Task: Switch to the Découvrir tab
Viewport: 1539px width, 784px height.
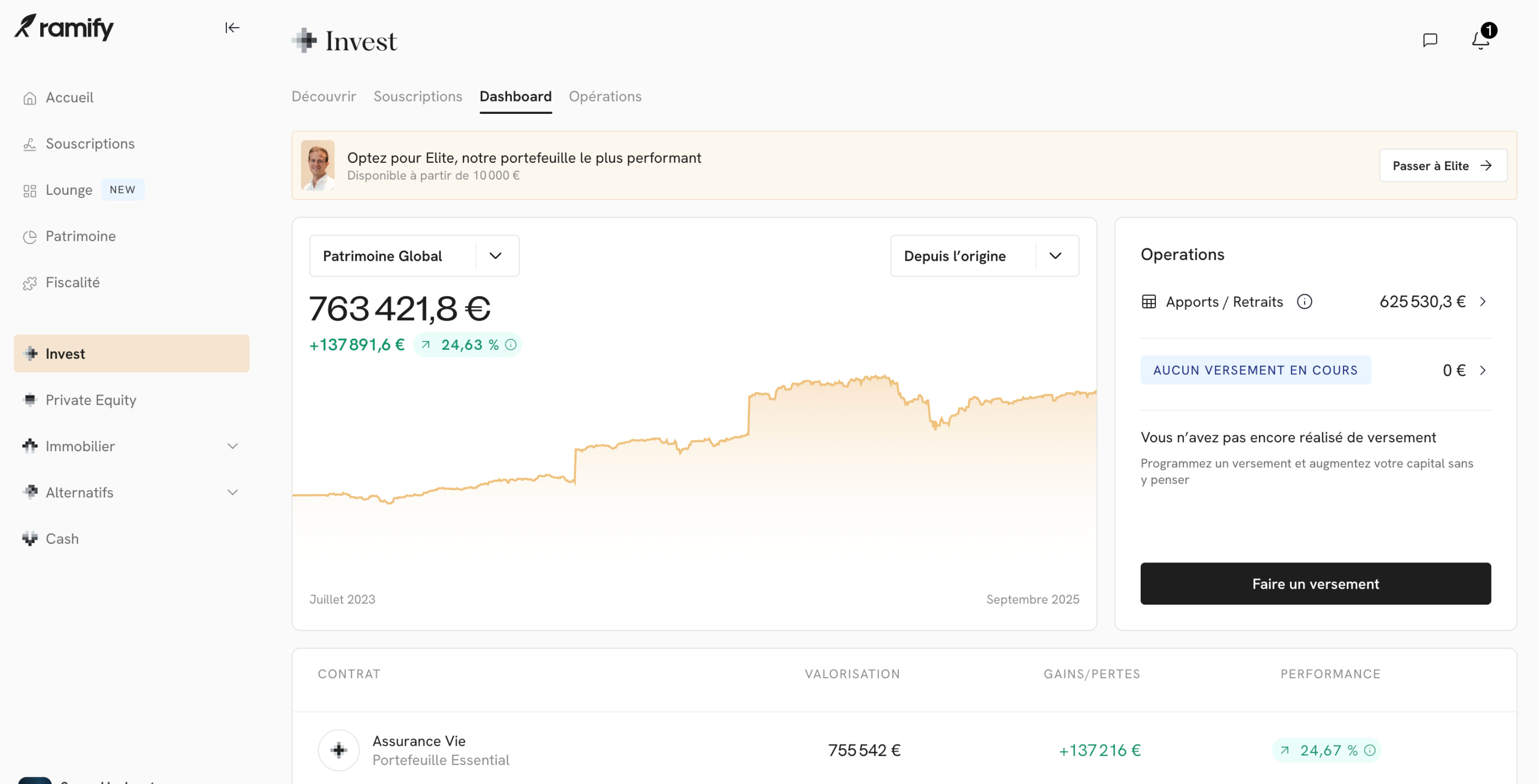Action: (x=323, y=96)
